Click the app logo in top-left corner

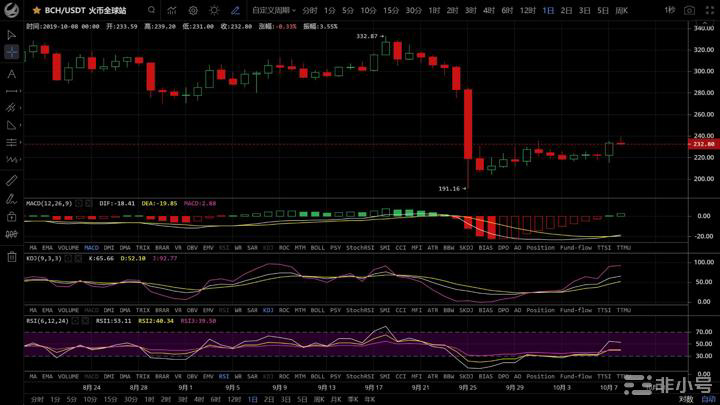pos(11,10)
